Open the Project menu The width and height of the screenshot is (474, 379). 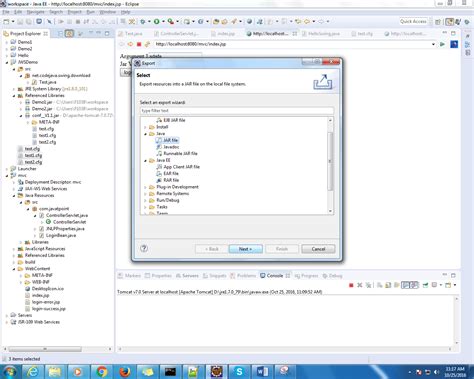click(75, 12)
